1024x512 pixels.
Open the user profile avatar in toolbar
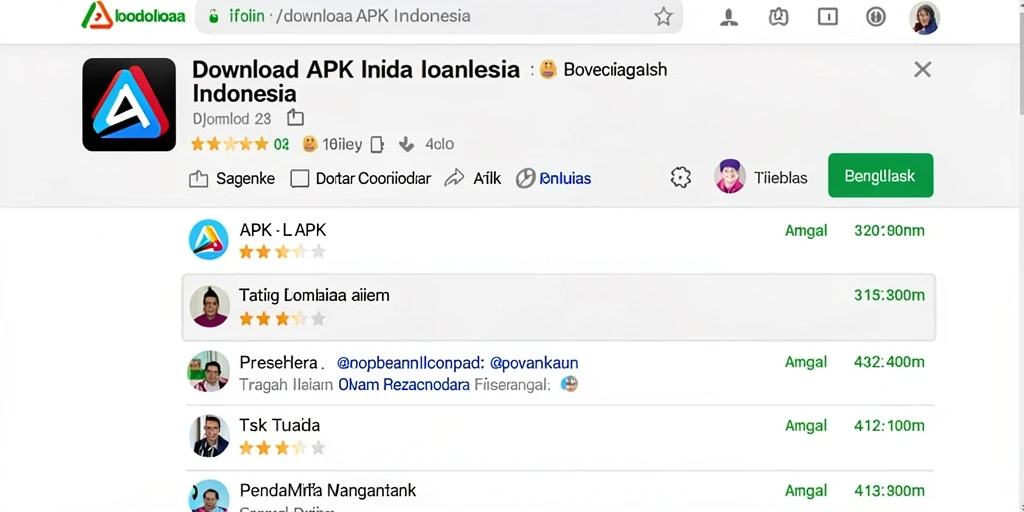[924, 18]
